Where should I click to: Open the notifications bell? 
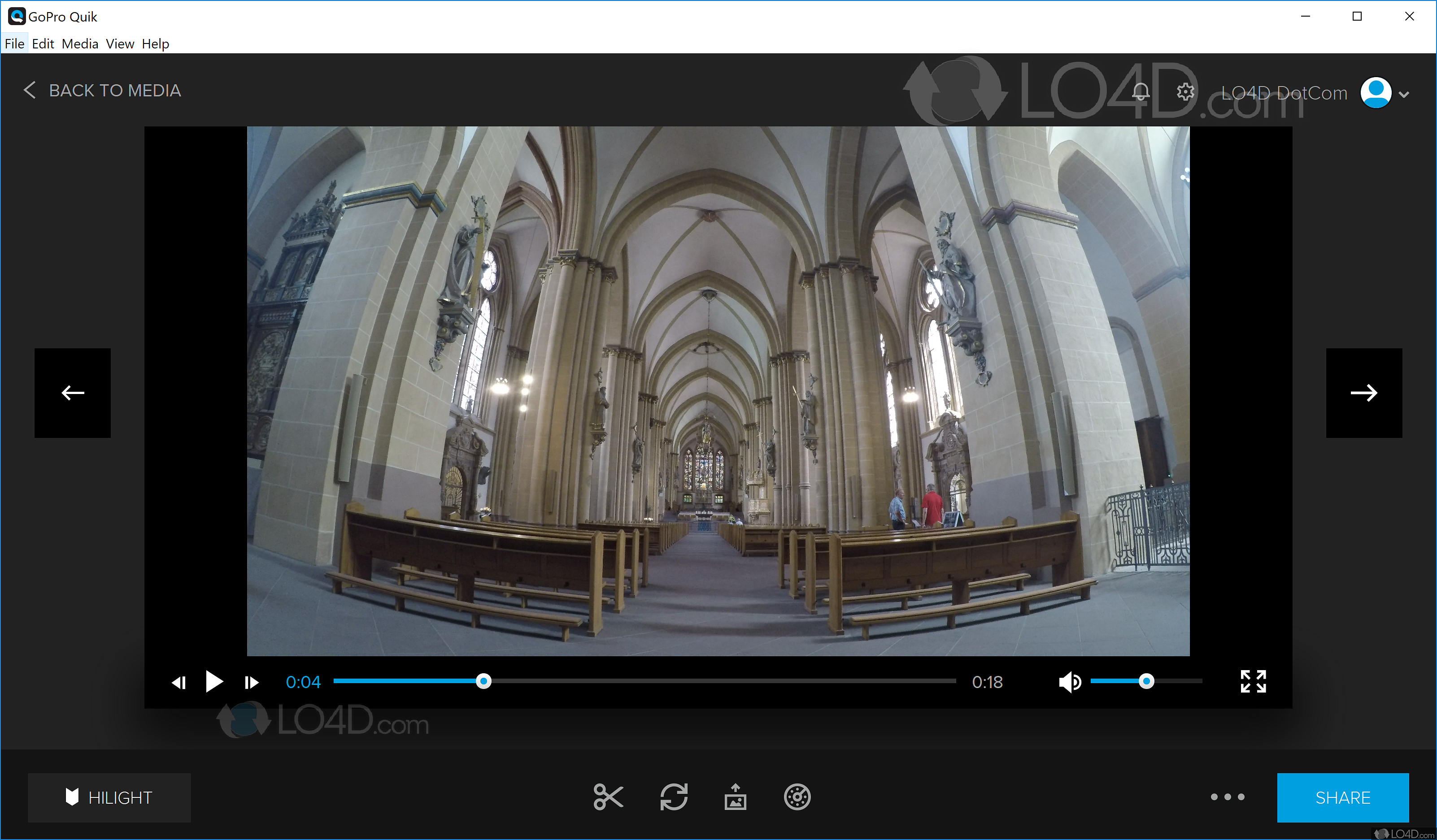[1141, 92]
